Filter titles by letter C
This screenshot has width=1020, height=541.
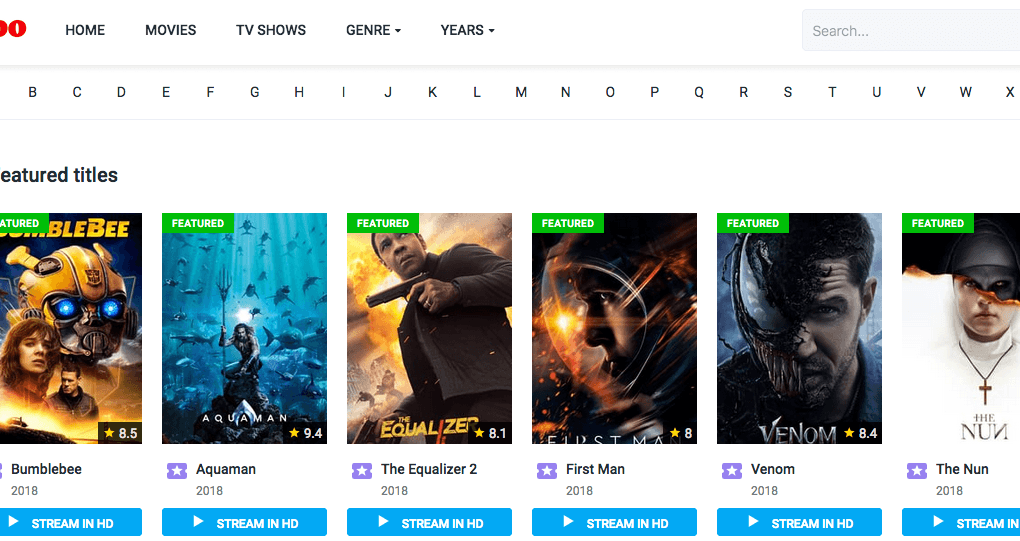tap(77, 92)
